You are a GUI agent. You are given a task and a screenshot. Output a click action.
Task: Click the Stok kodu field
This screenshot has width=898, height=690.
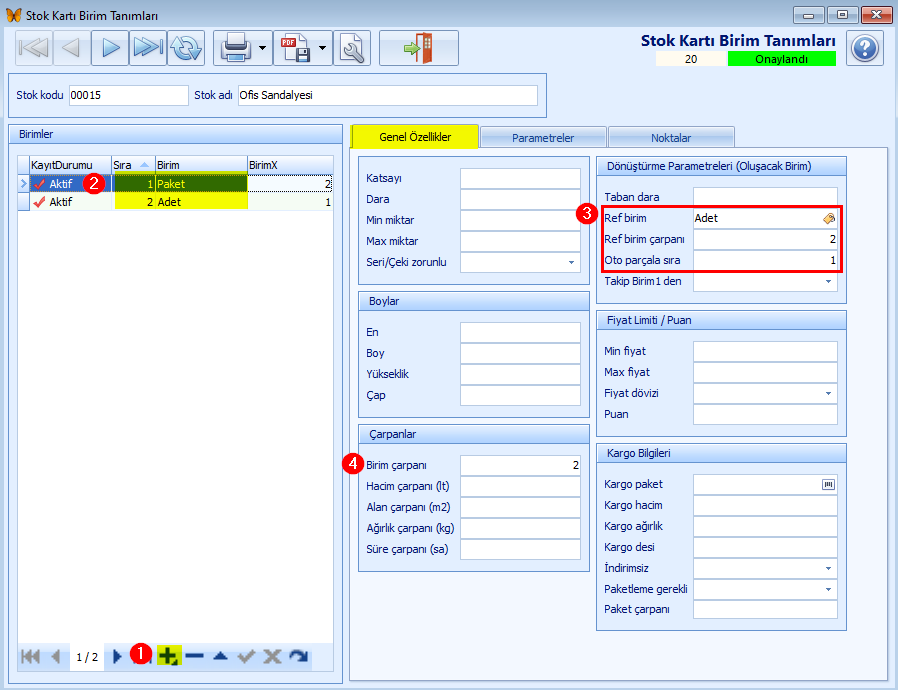128,95
